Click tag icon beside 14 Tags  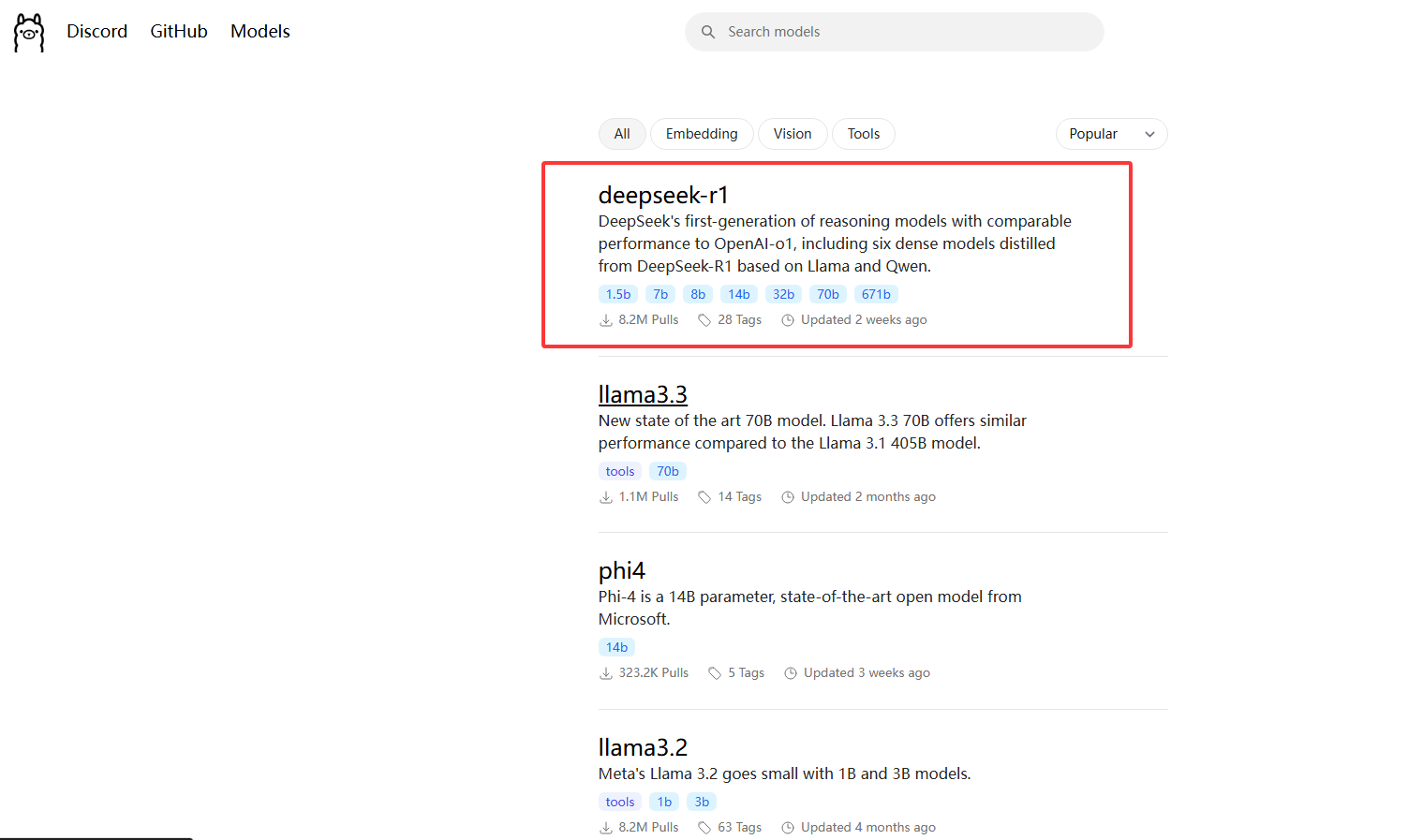coord(704,497)
